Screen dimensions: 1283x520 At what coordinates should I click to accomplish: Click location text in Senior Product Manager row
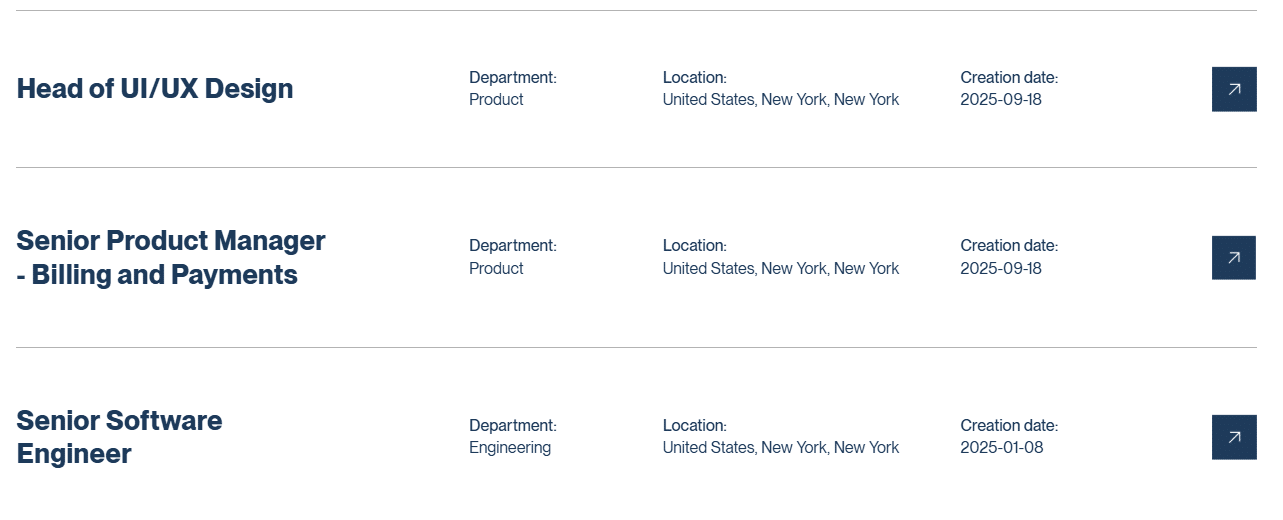coord(780,269)
